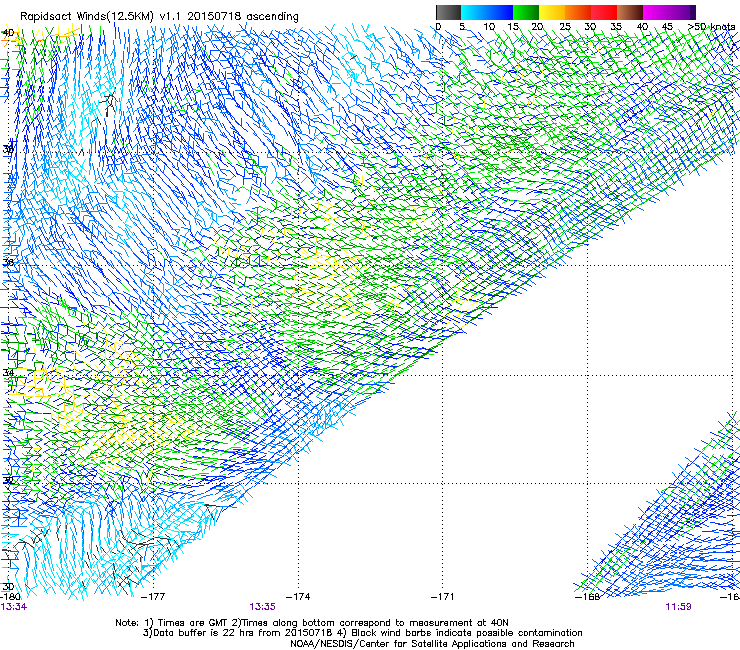Click the '34' latitude axis label
Viewport: 740px width, 650px height.
8,373
